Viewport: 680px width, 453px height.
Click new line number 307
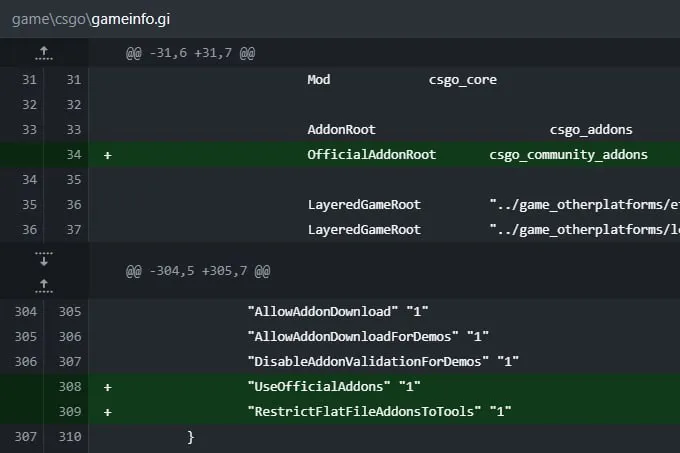[70, 362]
